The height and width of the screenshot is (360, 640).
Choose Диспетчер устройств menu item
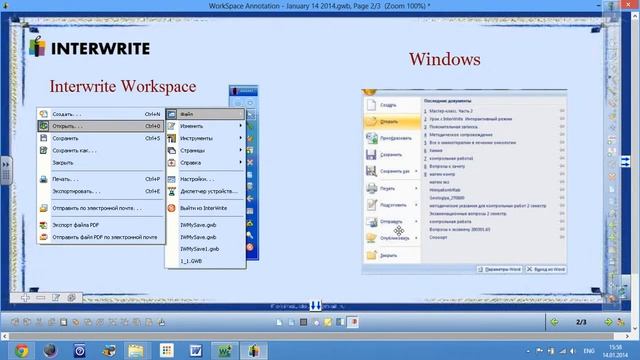pos(205,191)
